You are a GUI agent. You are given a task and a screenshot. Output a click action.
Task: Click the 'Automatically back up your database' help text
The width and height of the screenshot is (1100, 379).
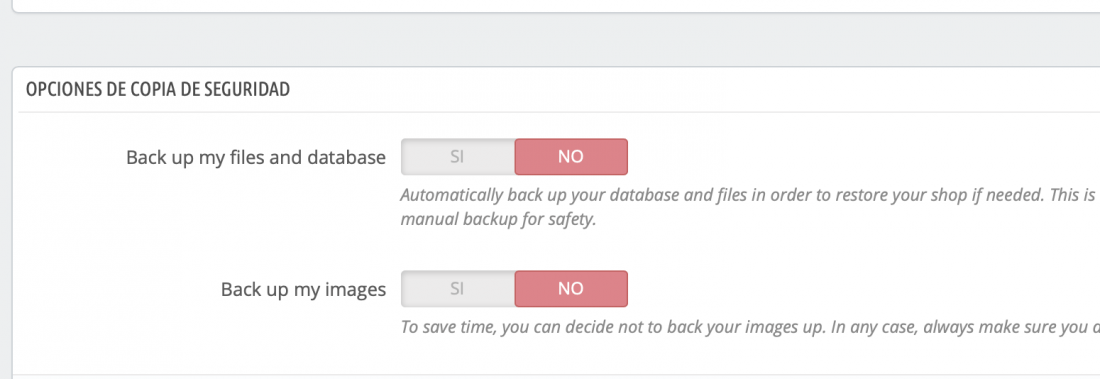tap(750, 194)
